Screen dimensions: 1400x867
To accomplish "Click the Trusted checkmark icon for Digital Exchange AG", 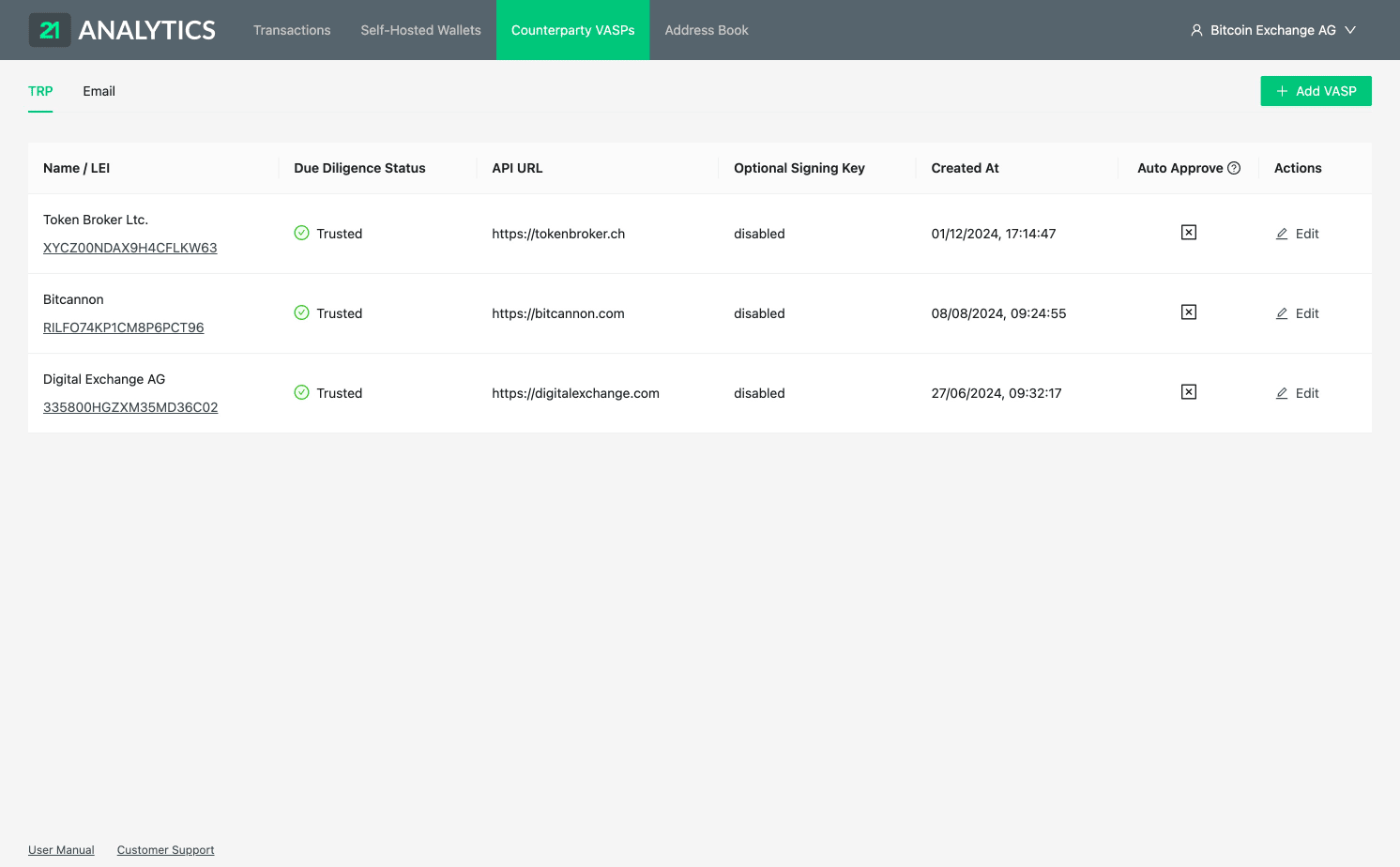I will click(301, 392).
